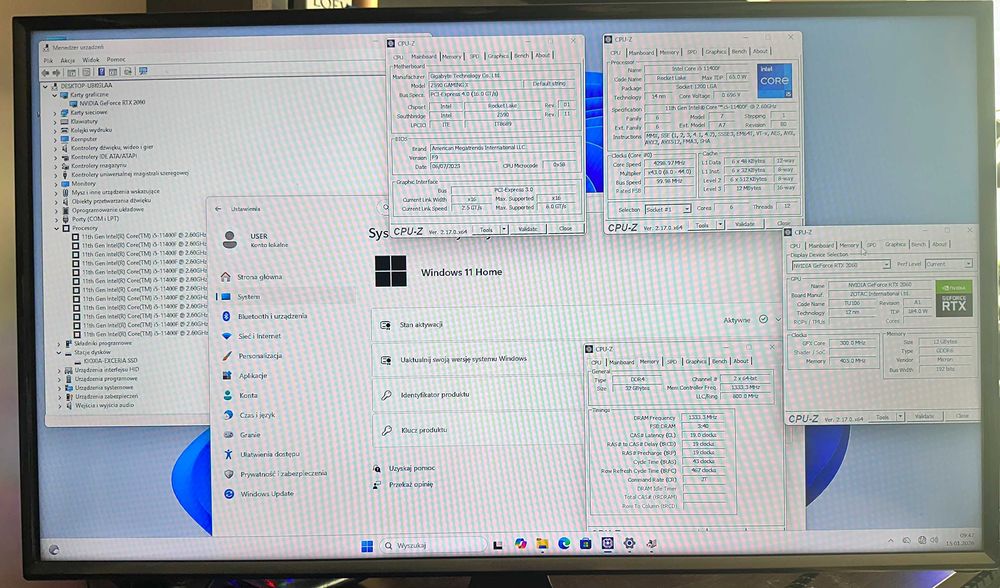
Task: Open Uaktualnij swoją wersję systemu Windows row
Action: 476,359
